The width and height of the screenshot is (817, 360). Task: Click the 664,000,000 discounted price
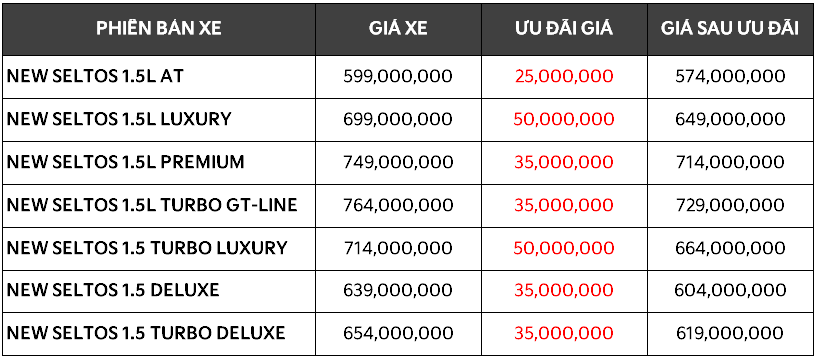(x=731, y=247)
